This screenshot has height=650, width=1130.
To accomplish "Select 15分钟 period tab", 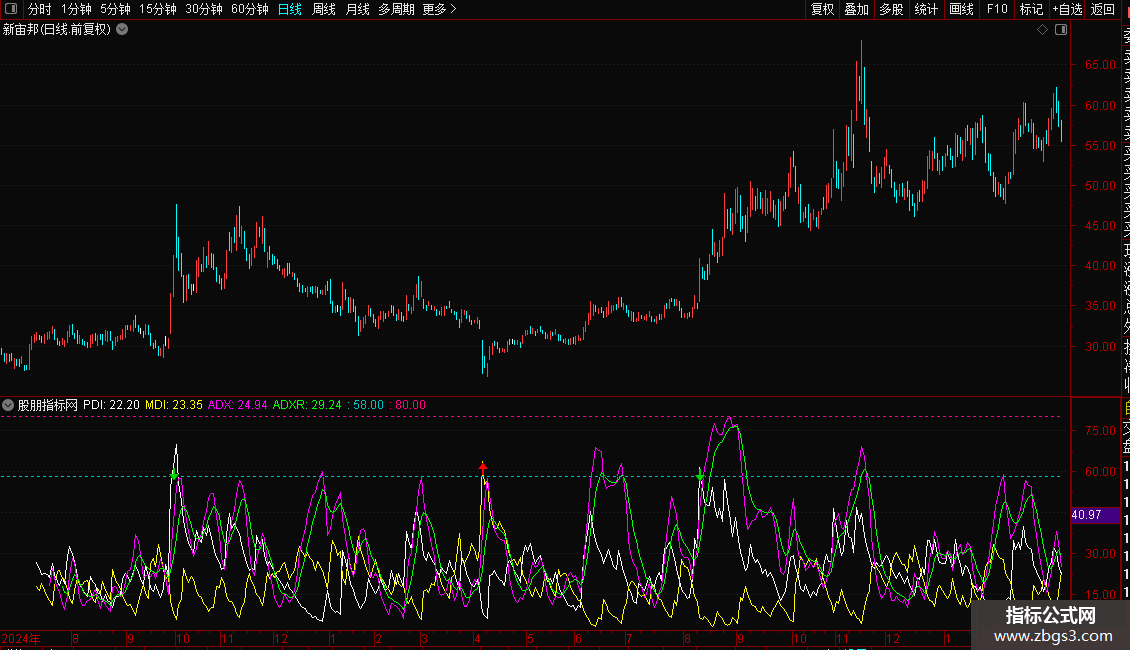I will pos(158,9).
